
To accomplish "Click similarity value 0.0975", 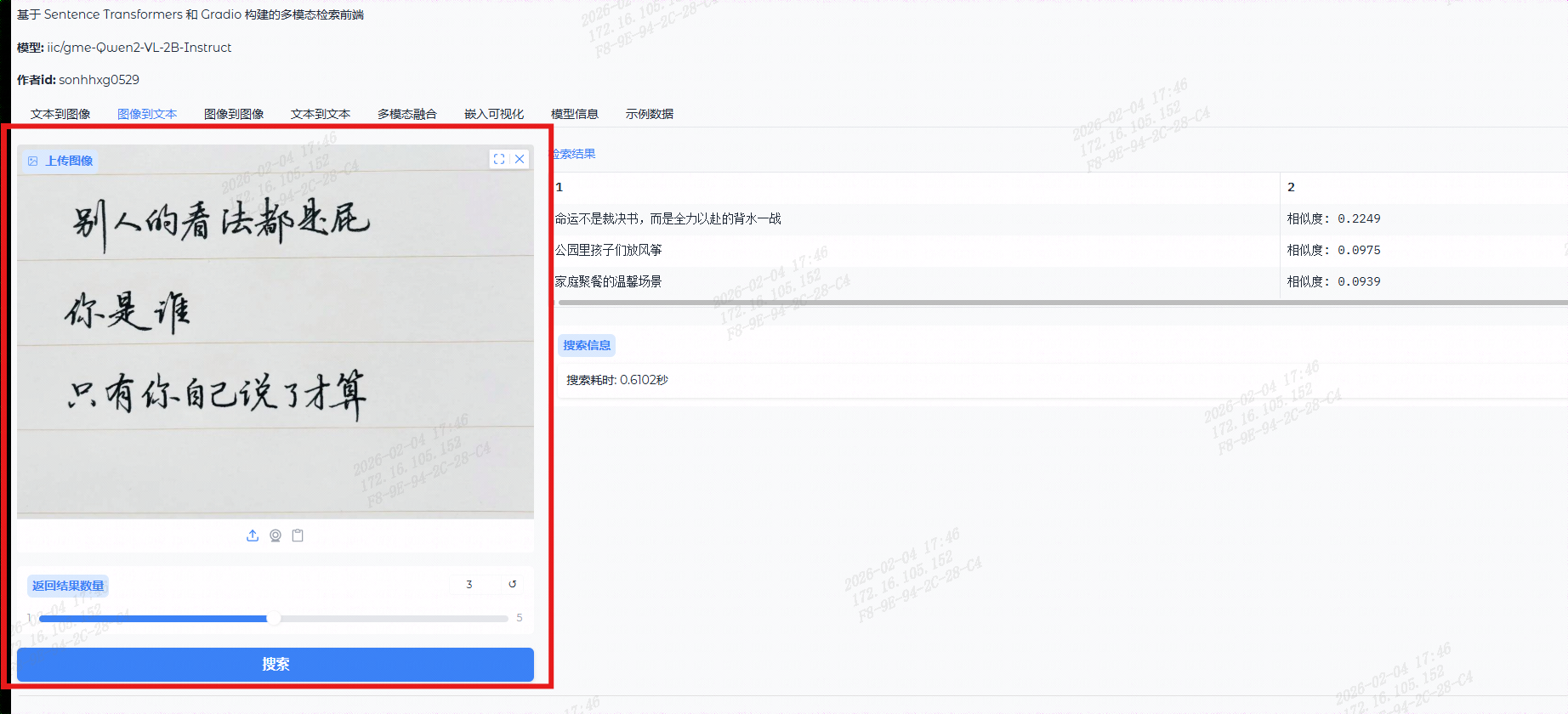I will point(1359,250).
